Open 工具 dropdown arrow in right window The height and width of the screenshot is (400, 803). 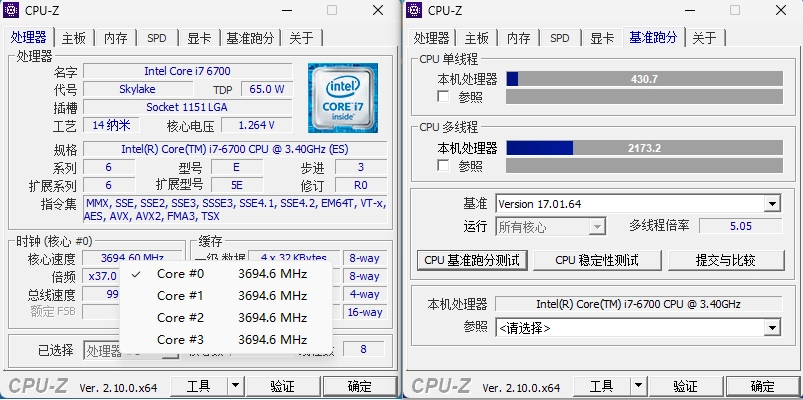pyautogui.click(x=638, y=386)
